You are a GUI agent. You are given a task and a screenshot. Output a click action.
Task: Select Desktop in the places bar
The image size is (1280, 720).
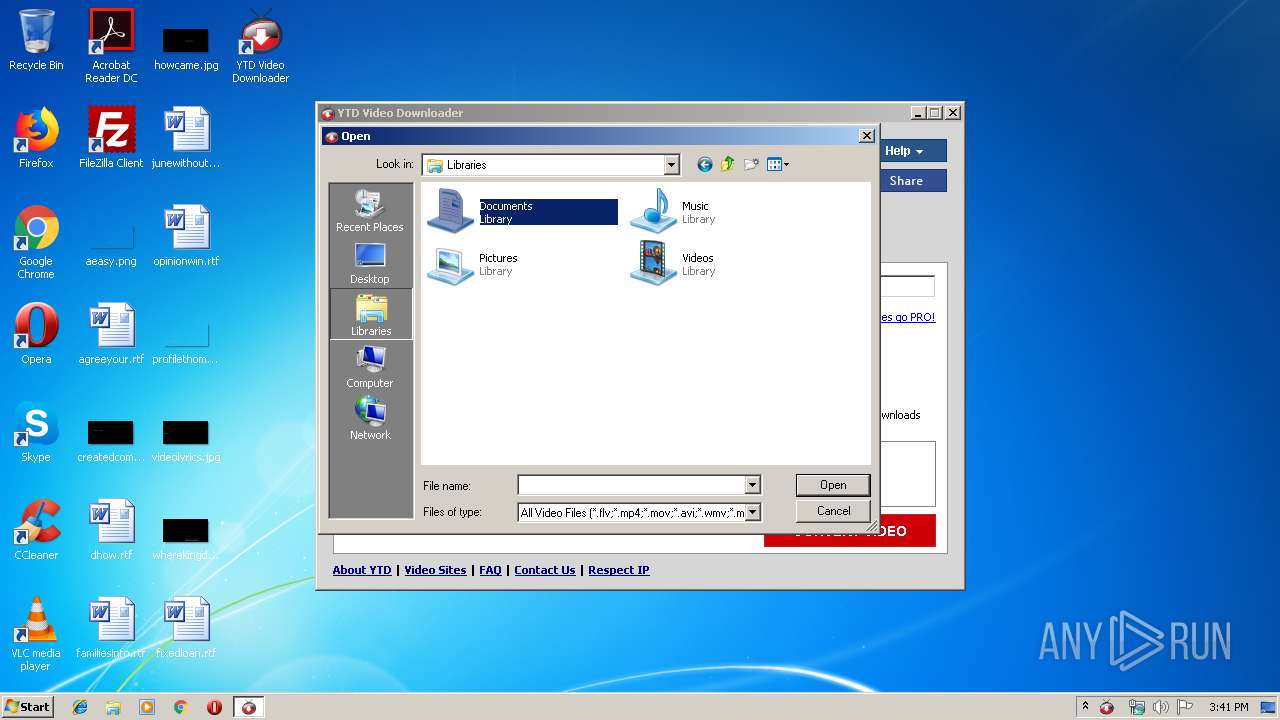click(370, 263)
